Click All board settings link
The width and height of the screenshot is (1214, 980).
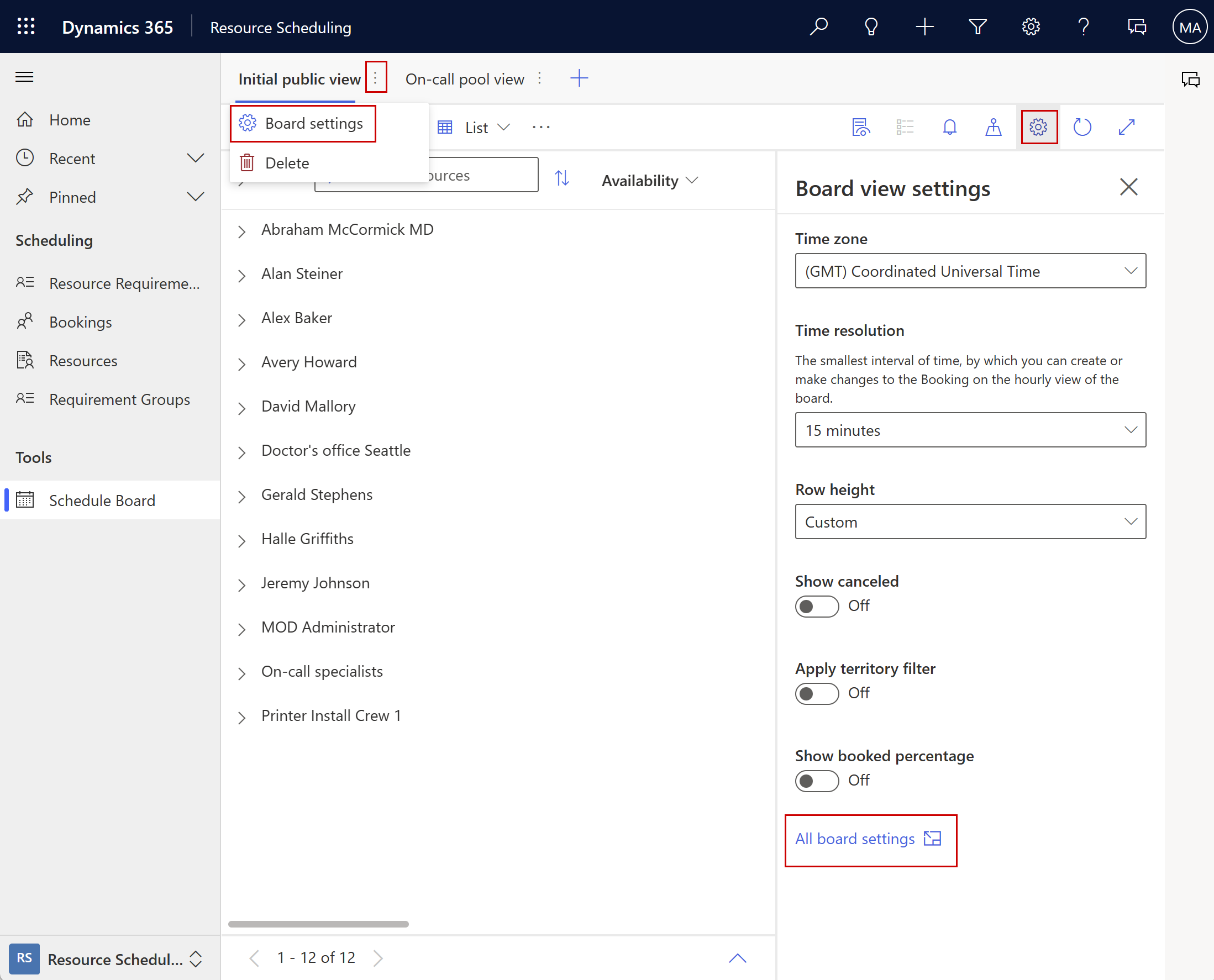(x=868, y=838)
